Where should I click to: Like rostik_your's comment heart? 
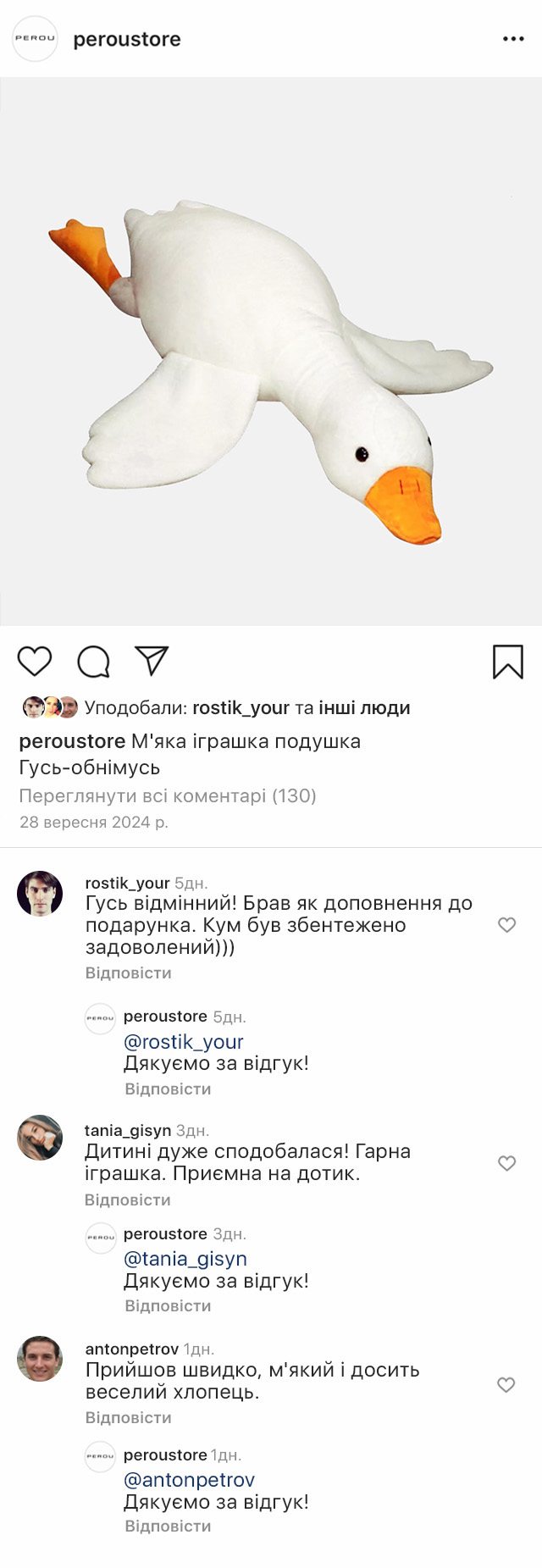click(506, 925)
